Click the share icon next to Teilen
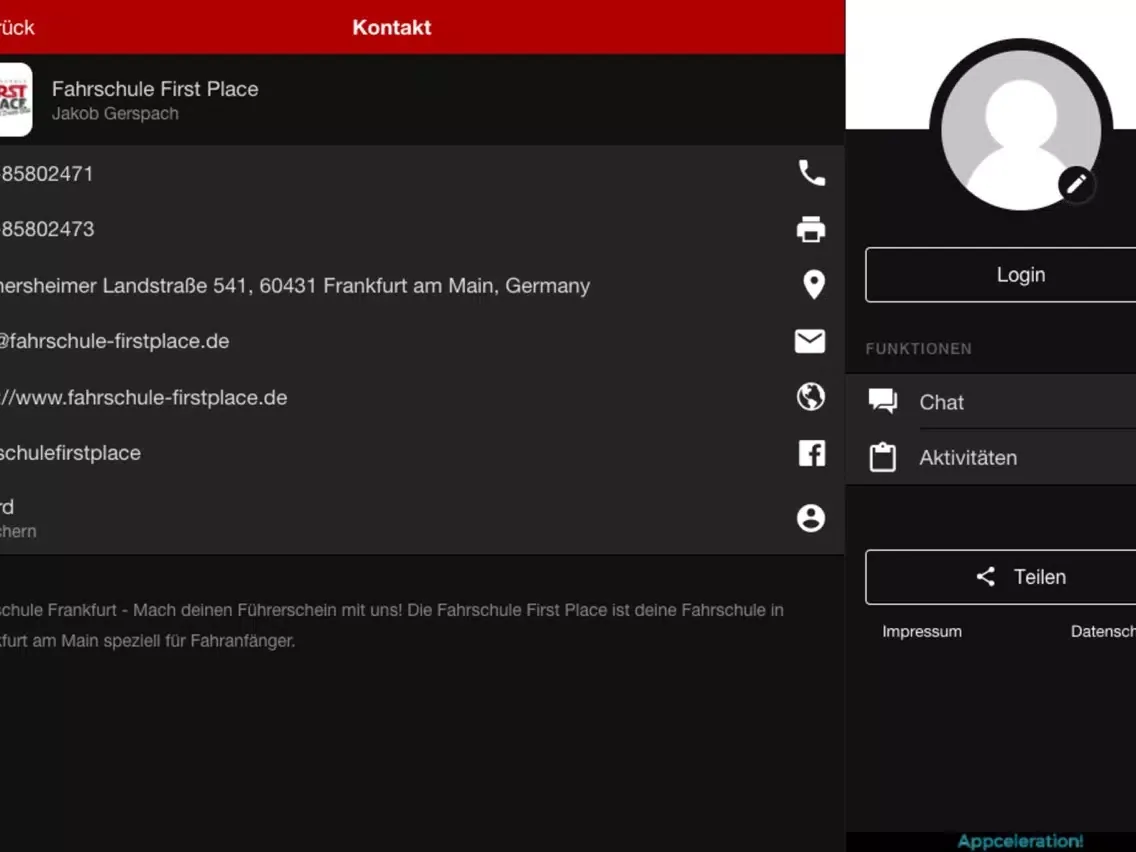 tap(985, 577)
